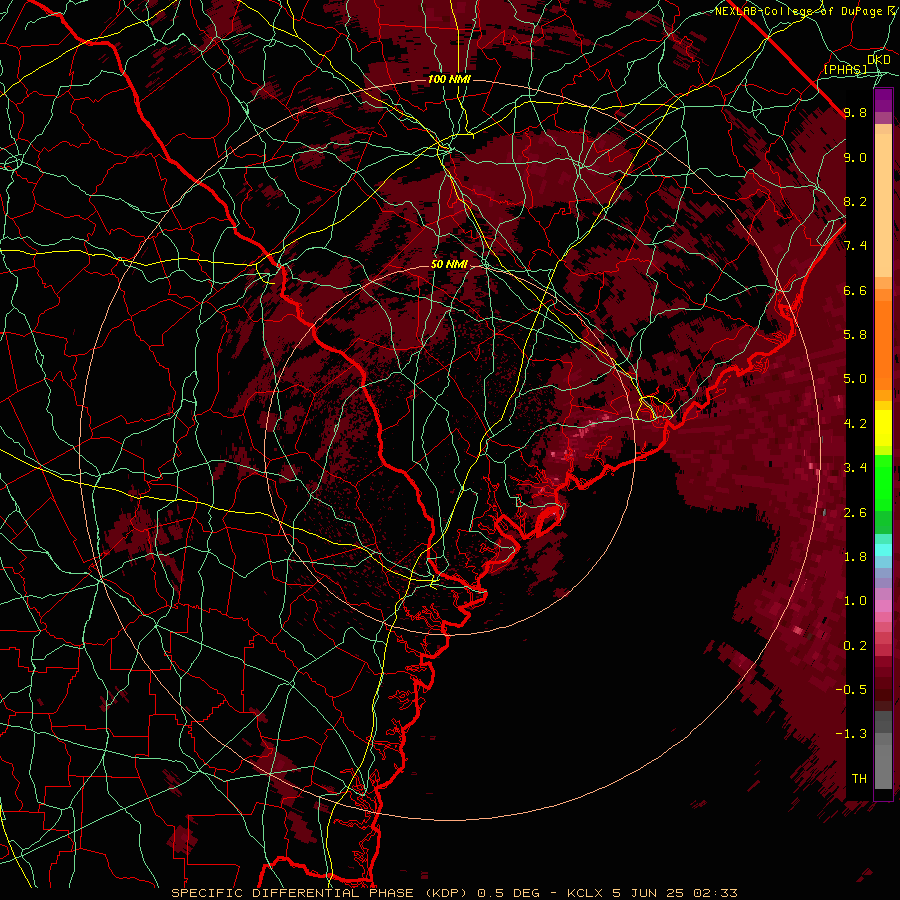This screenshot has height=900, width=900.
Task: Click the 0.2 value on the color scale
Action: (855, 646)
